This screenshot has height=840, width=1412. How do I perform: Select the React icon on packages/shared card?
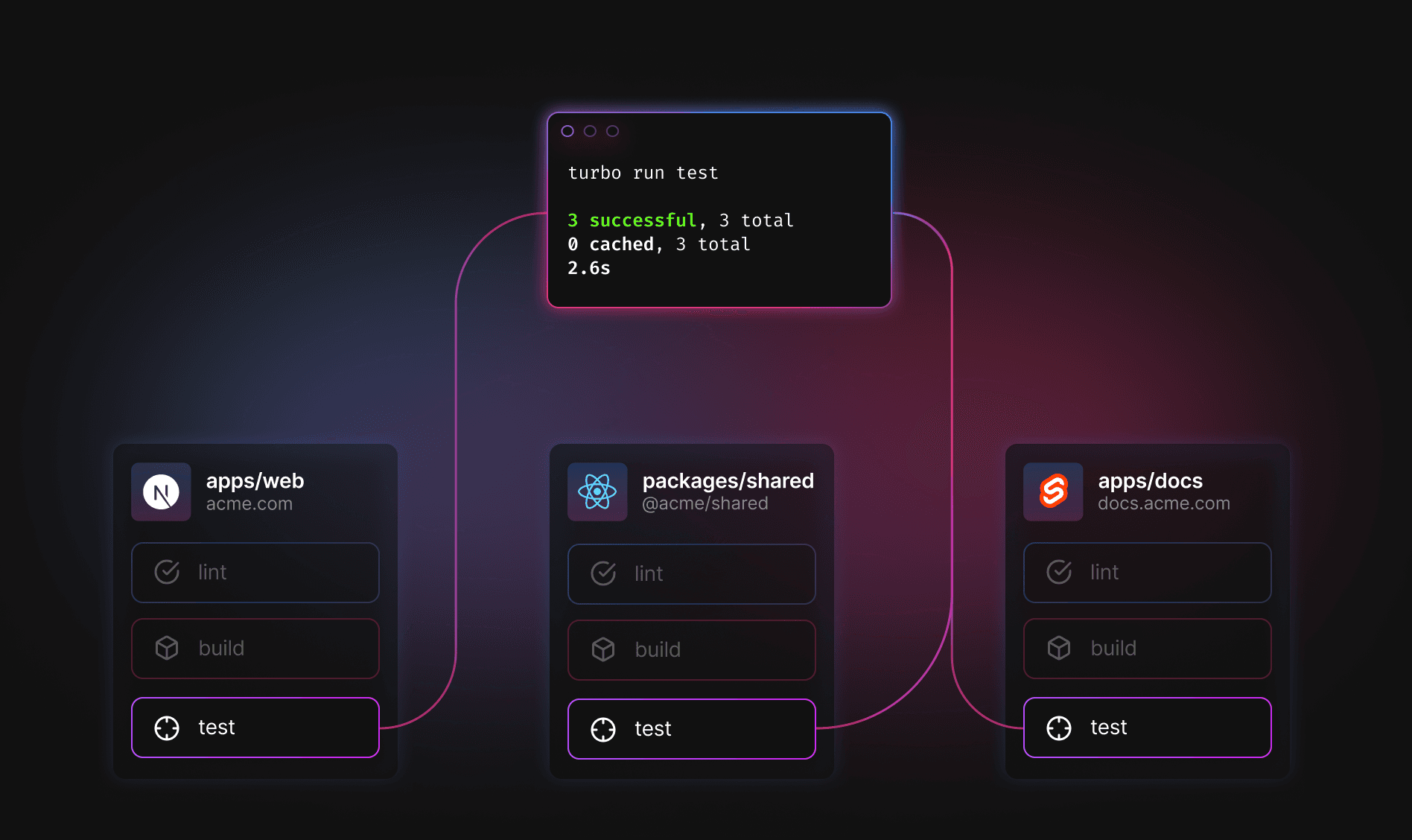(x=597, y=492)
